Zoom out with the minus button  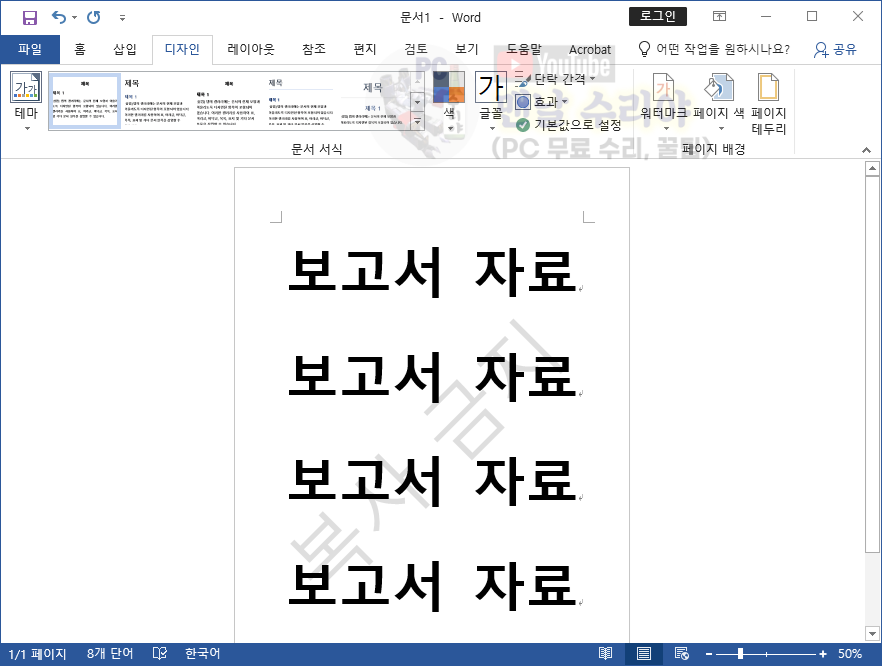[x=709, y=654]
